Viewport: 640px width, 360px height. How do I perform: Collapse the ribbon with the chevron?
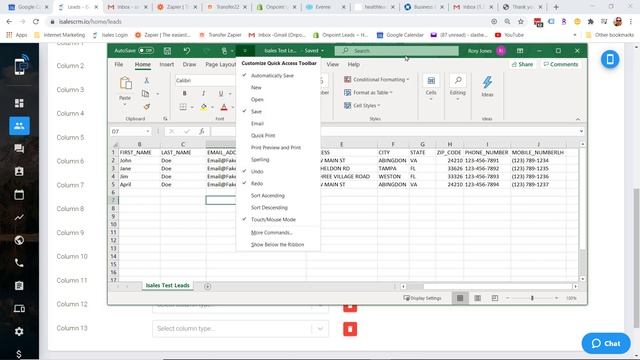coord(578,119)
